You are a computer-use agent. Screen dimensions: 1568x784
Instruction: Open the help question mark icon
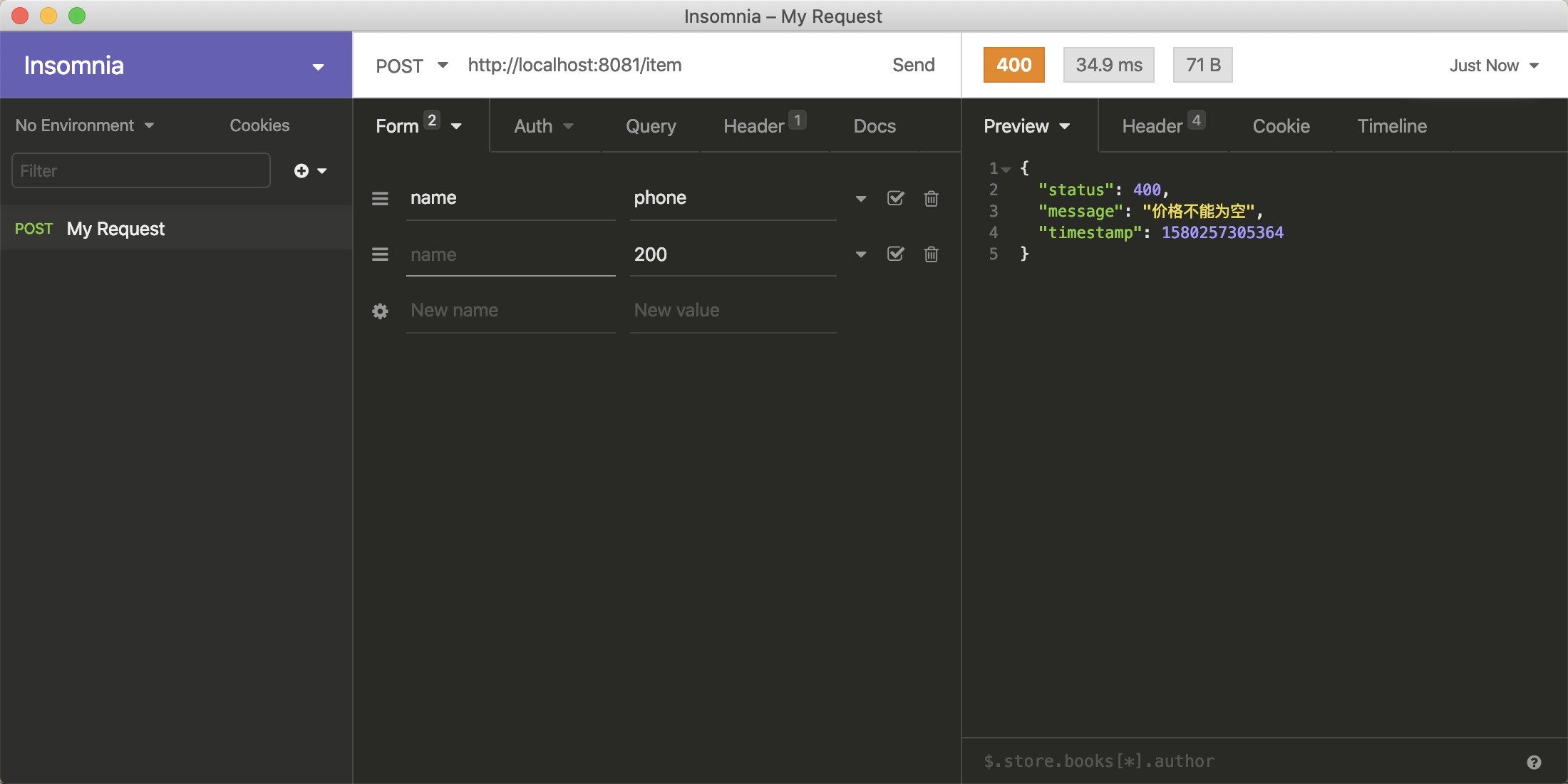point(1534,762)
